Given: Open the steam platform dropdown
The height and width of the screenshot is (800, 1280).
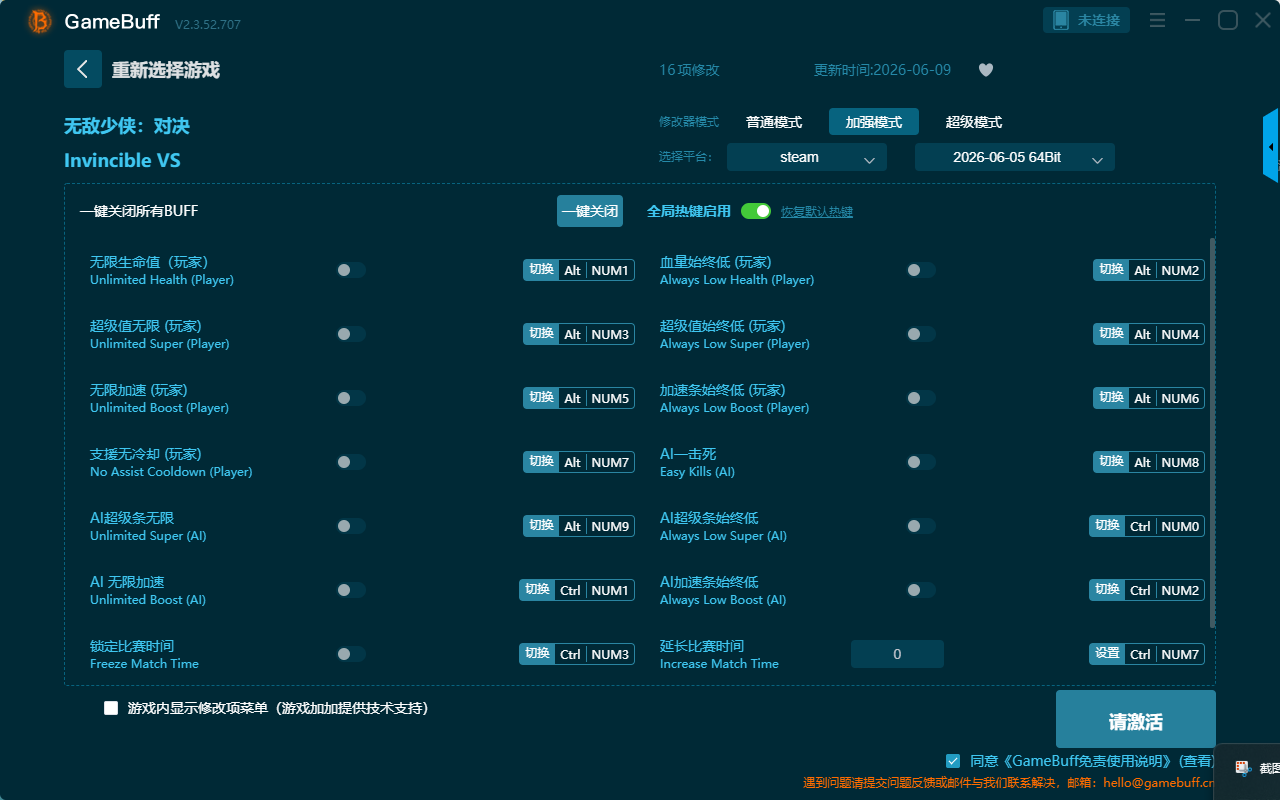Looking at the screenshot, I should click(807, 157).
